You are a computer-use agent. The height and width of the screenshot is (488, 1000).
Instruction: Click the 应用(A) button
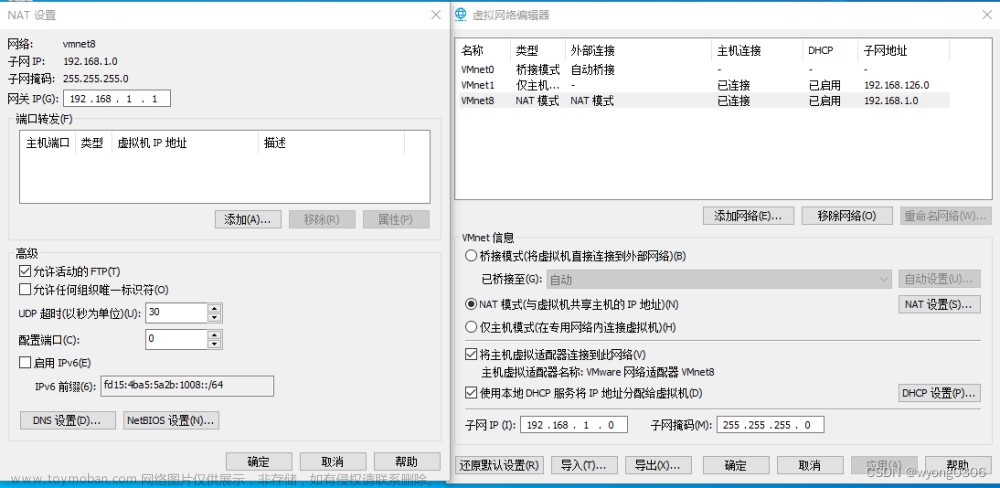click(x=884, y=465)
